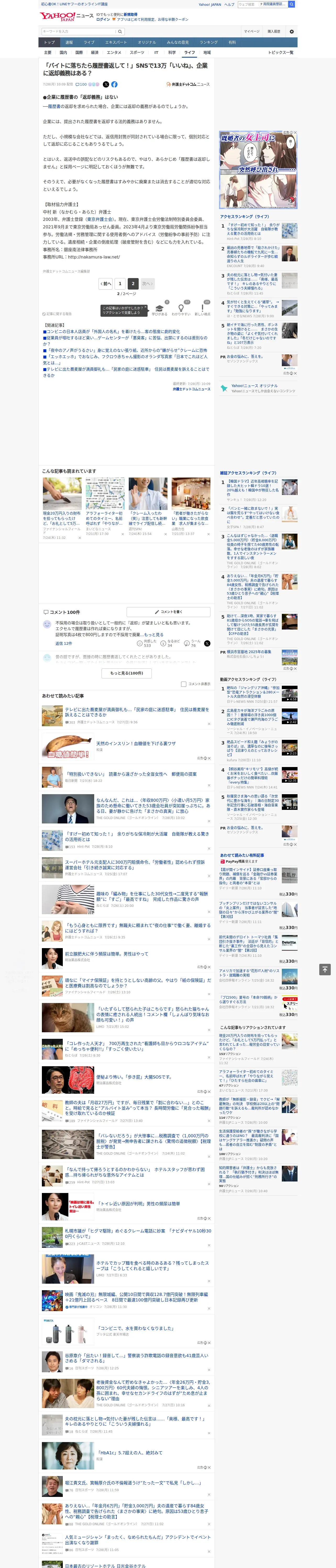Image resolution: width=336 pixels, height=1568 pixels.
Task: Click the Yahoo! JAPAN logo
Action: coord(57,16)
